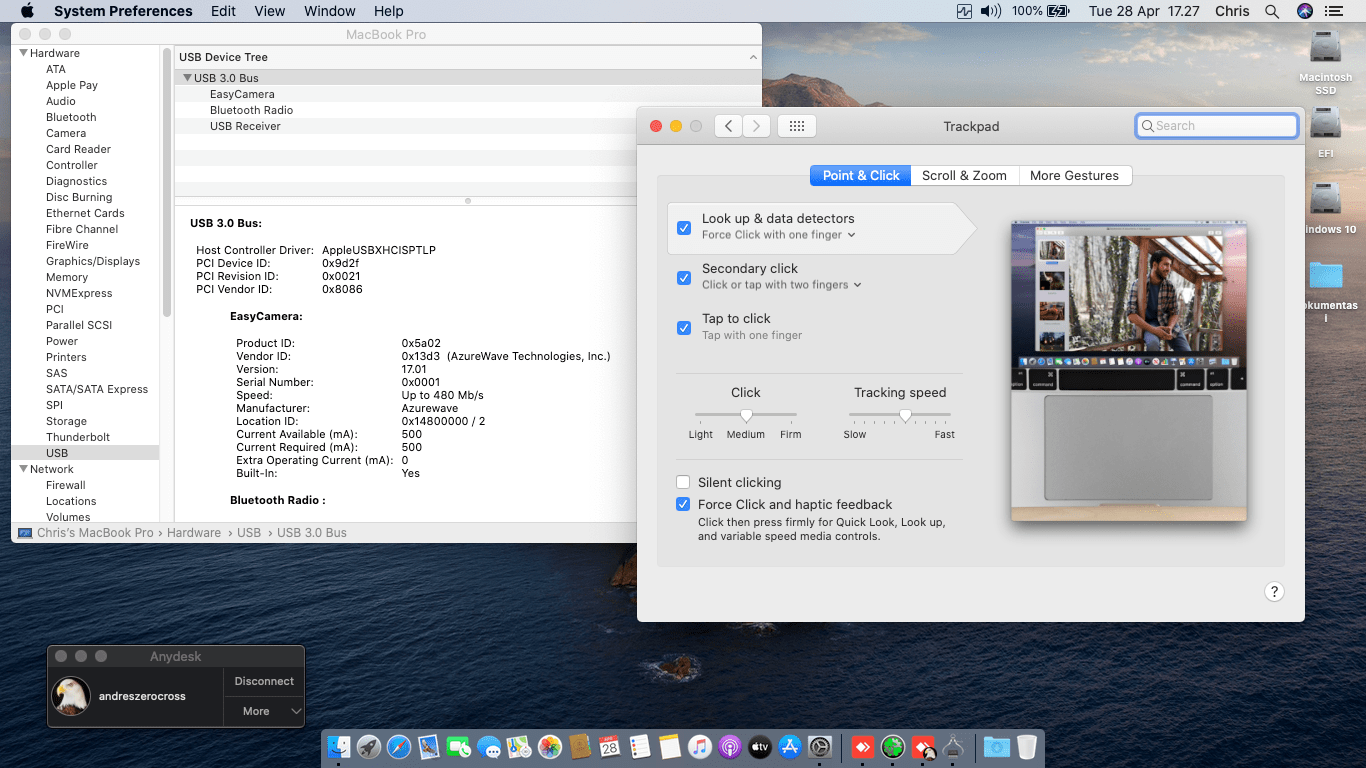Click System Preferences gear icon in Dock
1366x768 pixels.
pos(820,746)
